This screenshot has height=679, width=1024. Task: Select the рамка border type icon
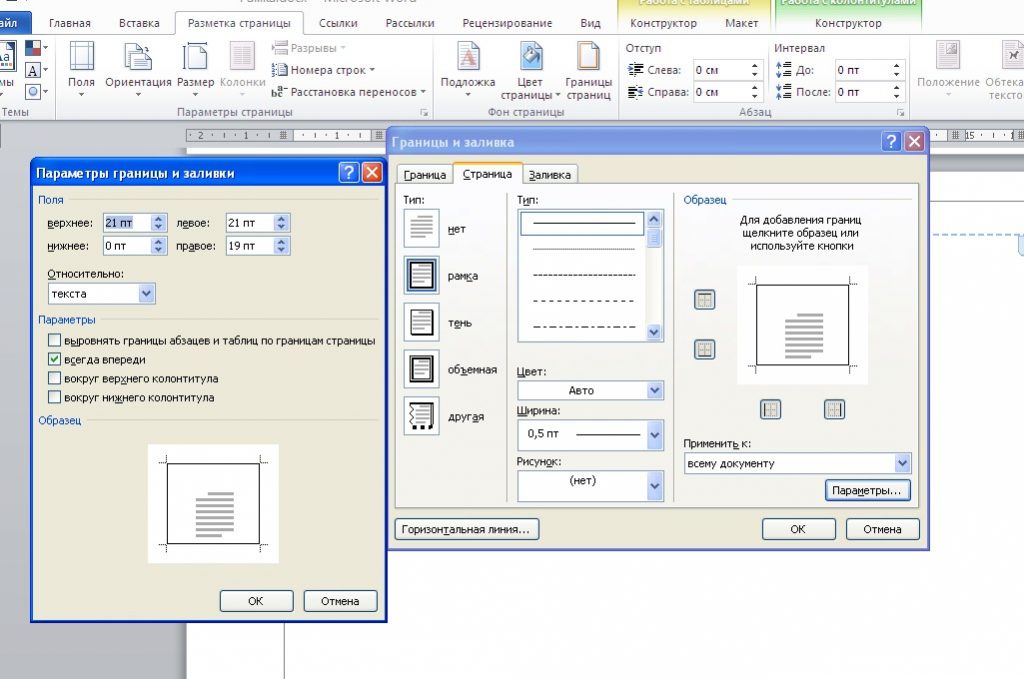click(421, 275)
